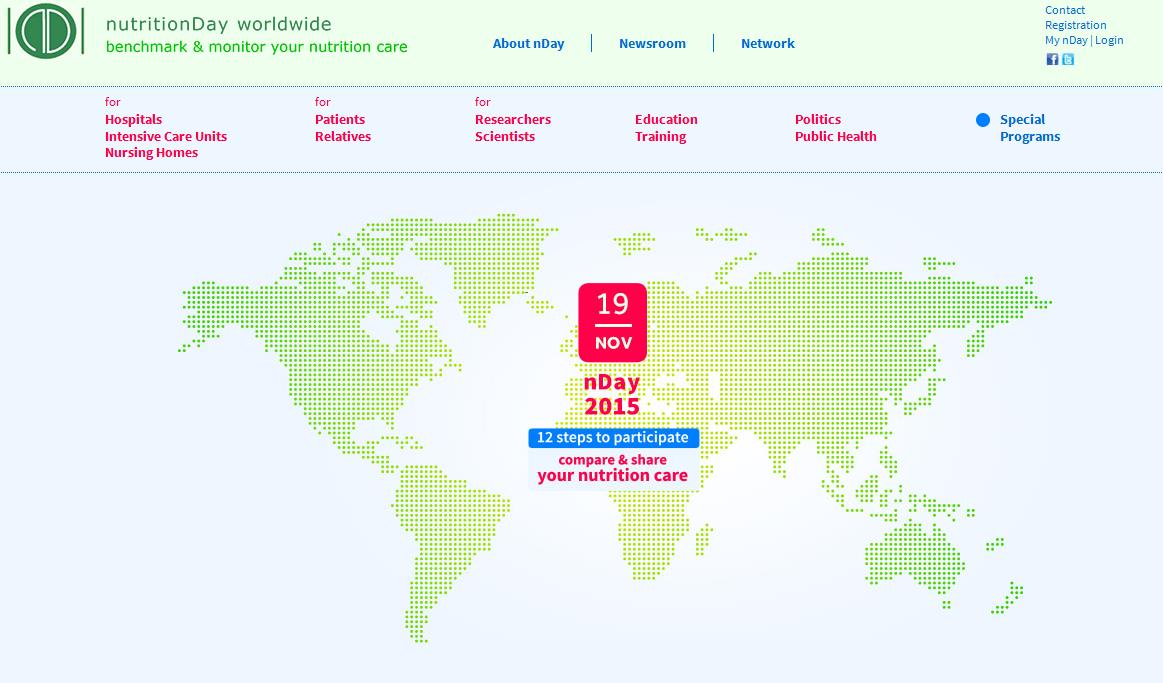Screen dimensions: 1163x683
Task: Open the Researchers link
Action: pos(513,119)
